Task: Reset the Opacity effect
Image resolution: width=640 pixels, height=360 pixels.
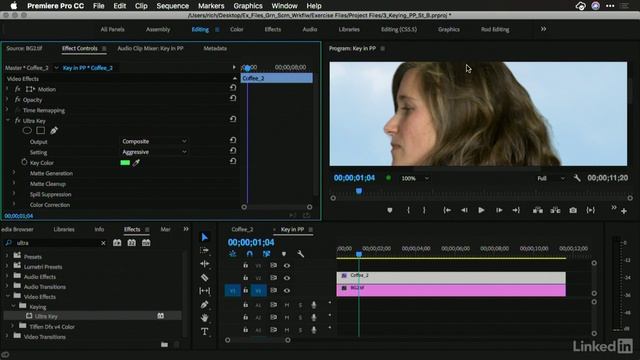Action: pyautogui.click(x=233, y=98)
